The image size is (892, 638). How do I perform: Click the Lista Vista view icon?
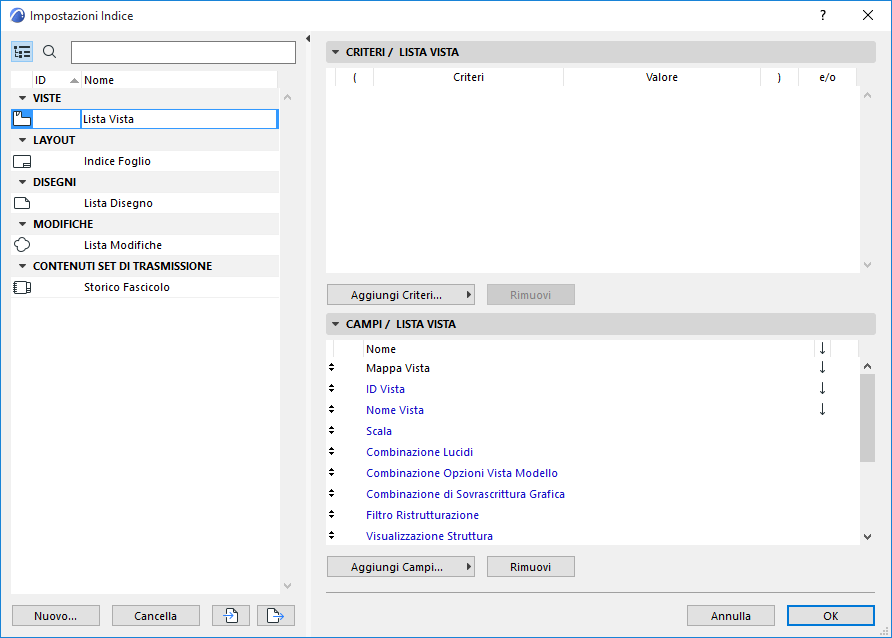[x=22, y=119]
